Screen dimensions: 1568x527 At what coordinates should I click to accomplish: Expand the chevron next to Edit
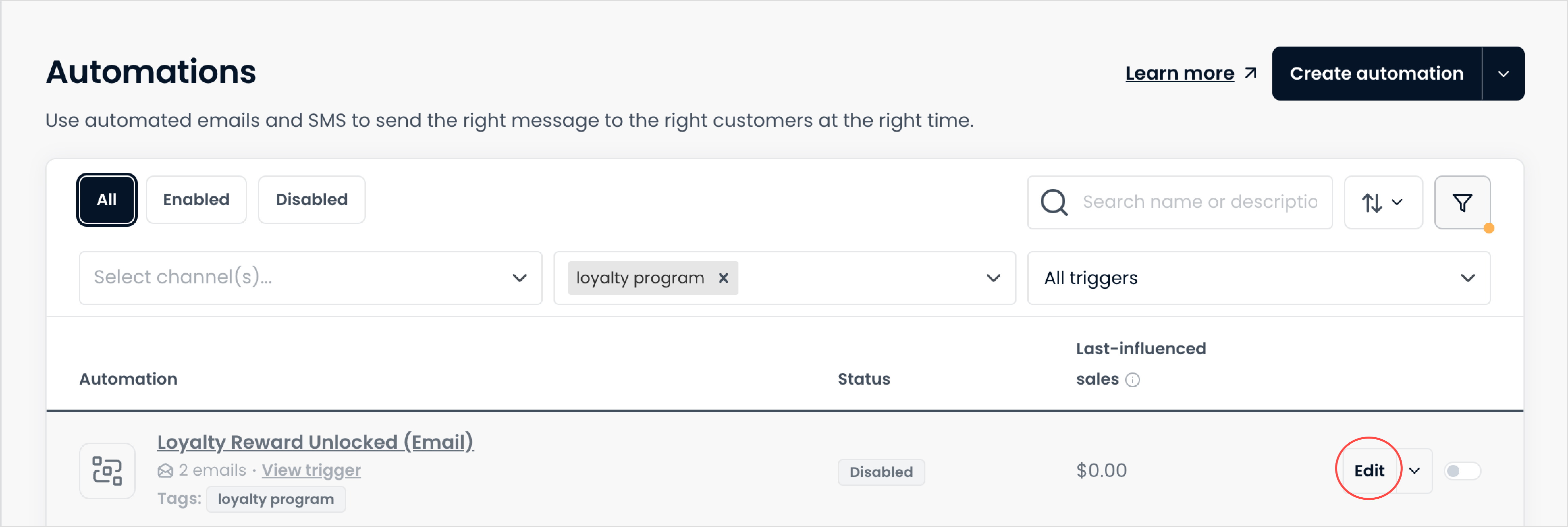tap(1415, 470)
